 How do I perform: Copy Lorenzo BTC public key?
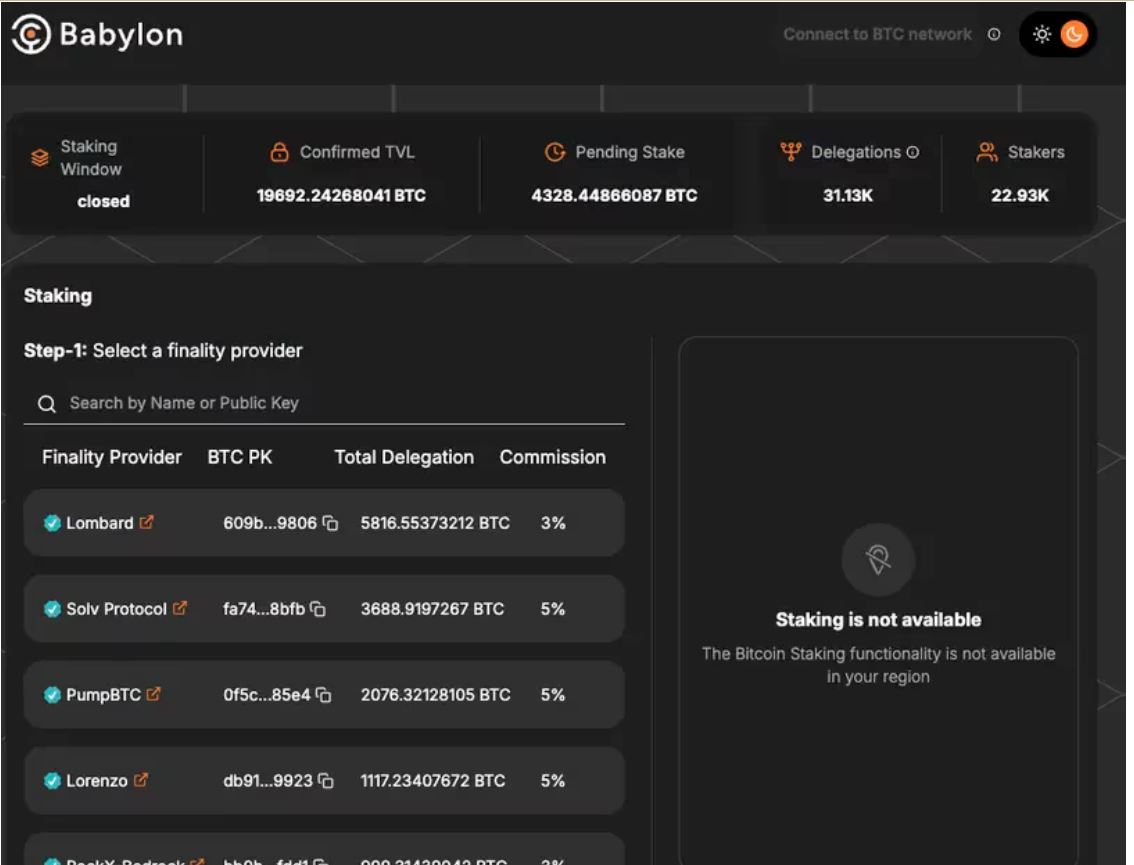[326, 781]
